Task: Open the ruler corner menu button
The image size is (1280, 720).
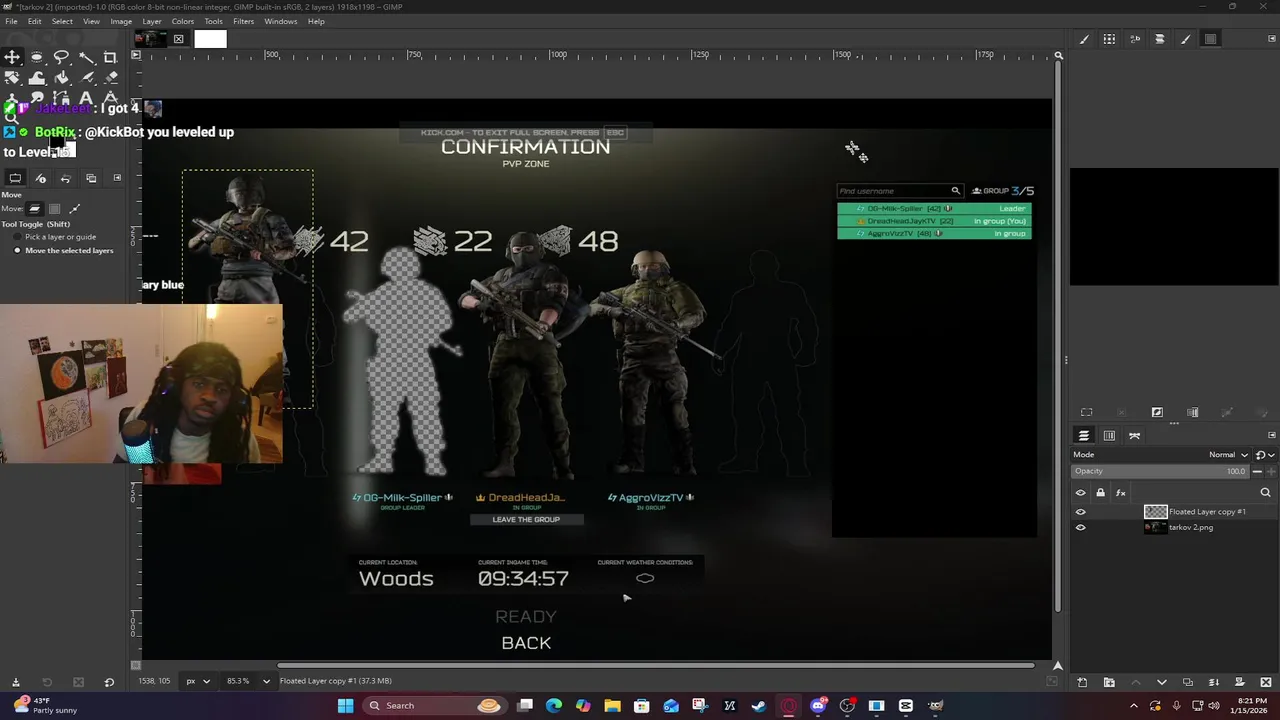Action: (x=137, y=55)
